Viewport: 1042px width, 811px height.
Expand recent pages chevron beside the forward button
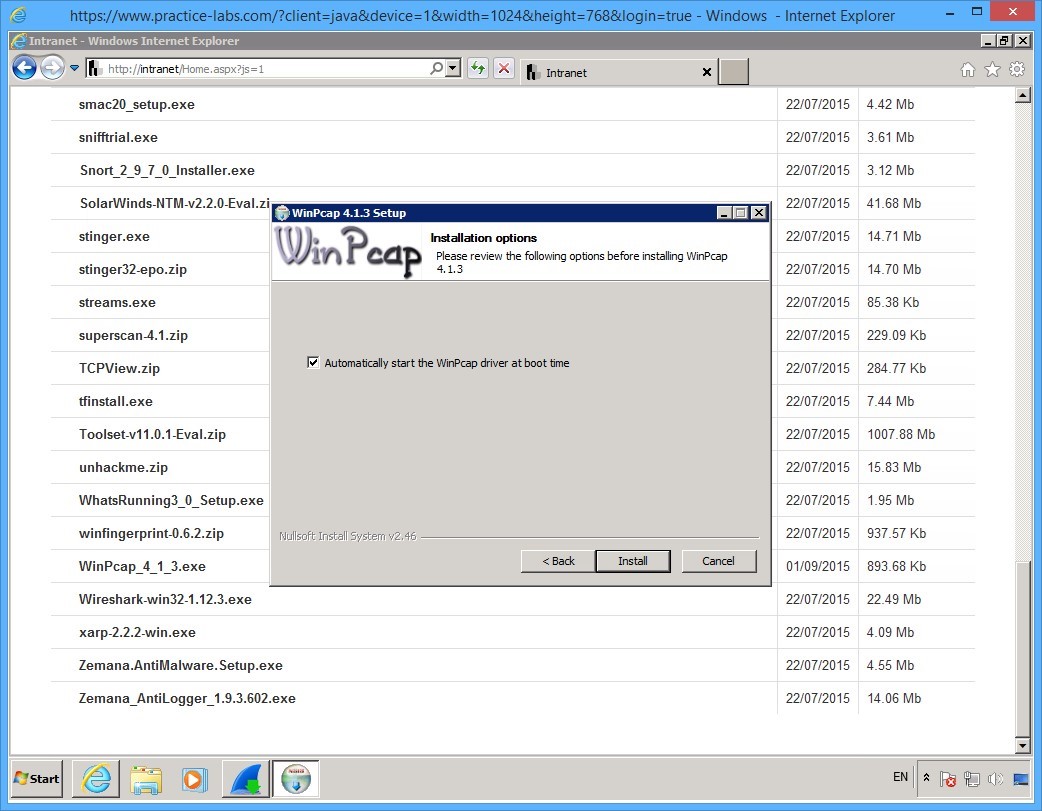(73, 68)
